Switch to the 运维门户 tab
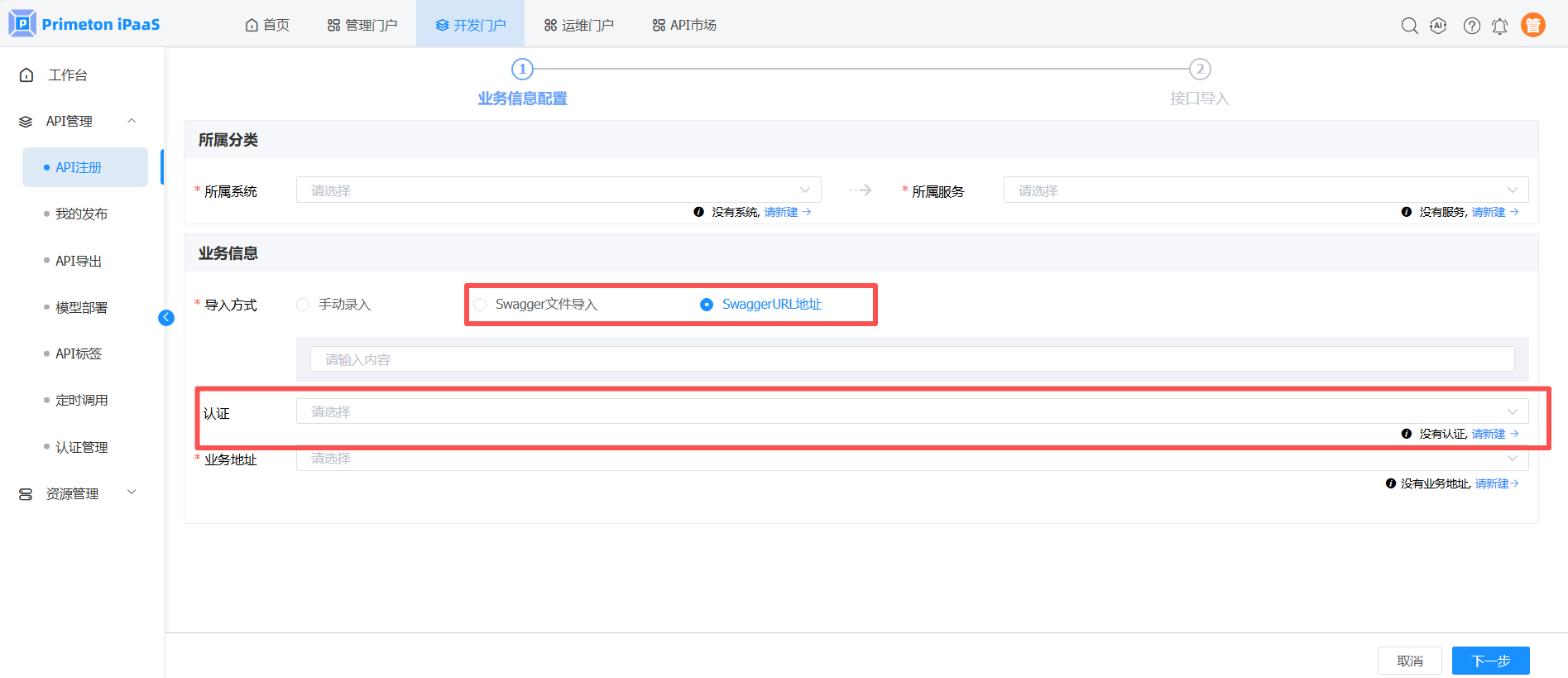The image size is (1568, 678). (x=579, y=25)
